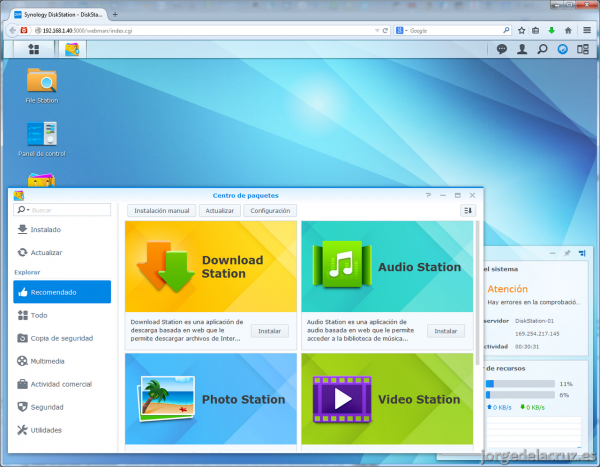Open help question mark in Centro de paquetes
Viewport: 600px width, 467px height.
coord(428,195)
